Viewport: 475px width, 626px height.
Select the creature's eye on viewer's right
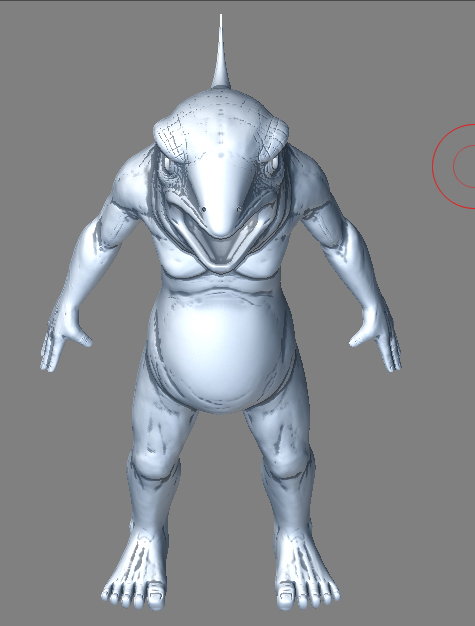274,162
